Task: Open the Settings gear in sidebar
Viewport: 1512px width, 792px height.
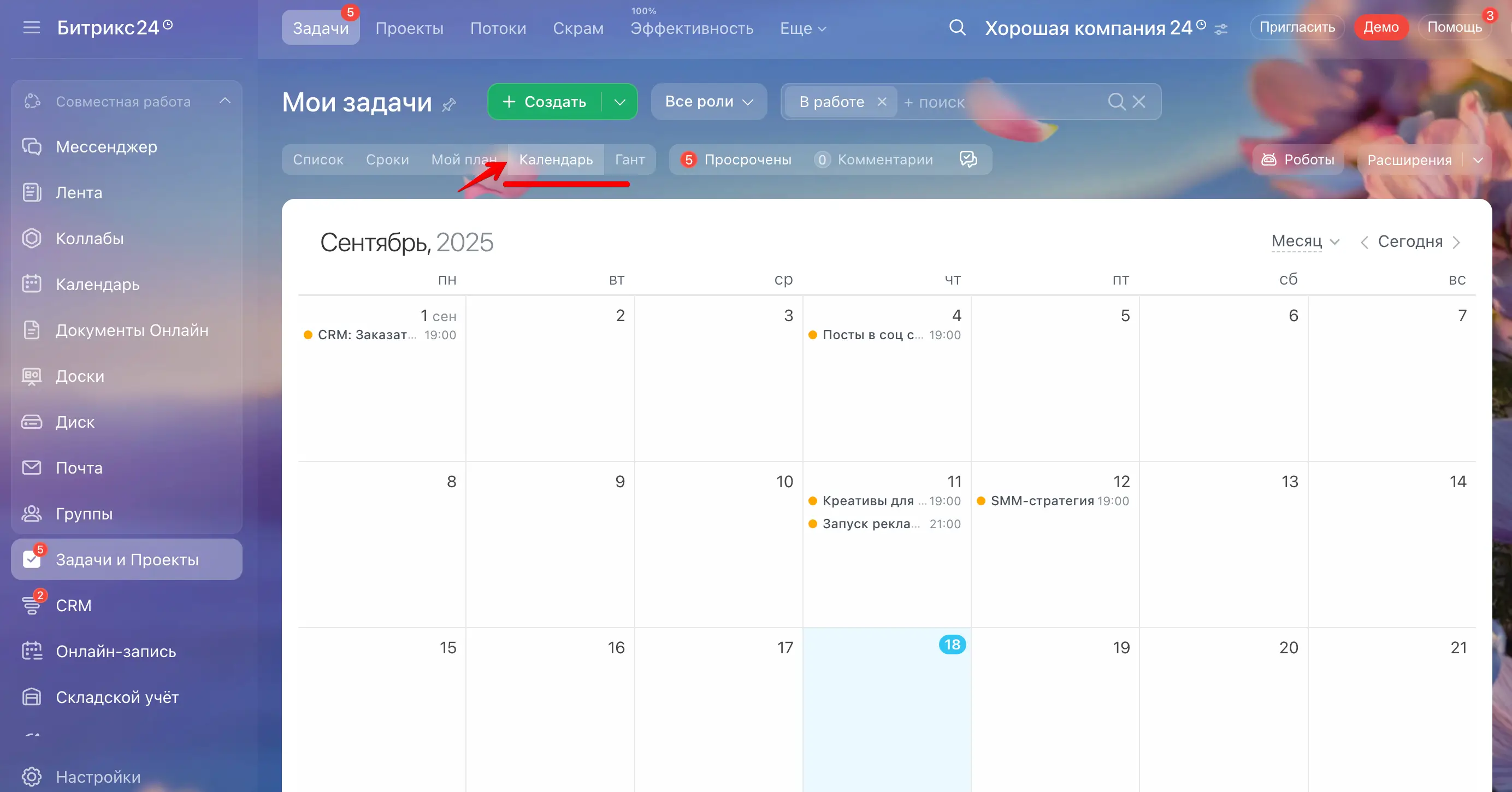Action: pos(32,776)
